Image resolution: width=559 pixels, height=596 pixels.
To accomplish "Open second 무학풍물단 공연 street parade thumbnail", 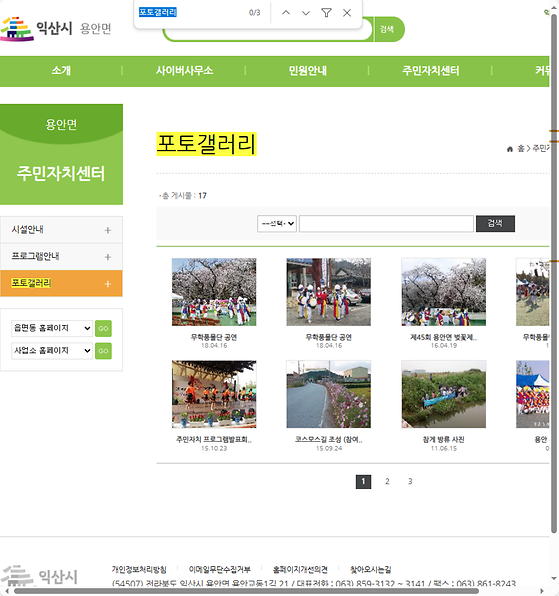I will click(328, 292).
